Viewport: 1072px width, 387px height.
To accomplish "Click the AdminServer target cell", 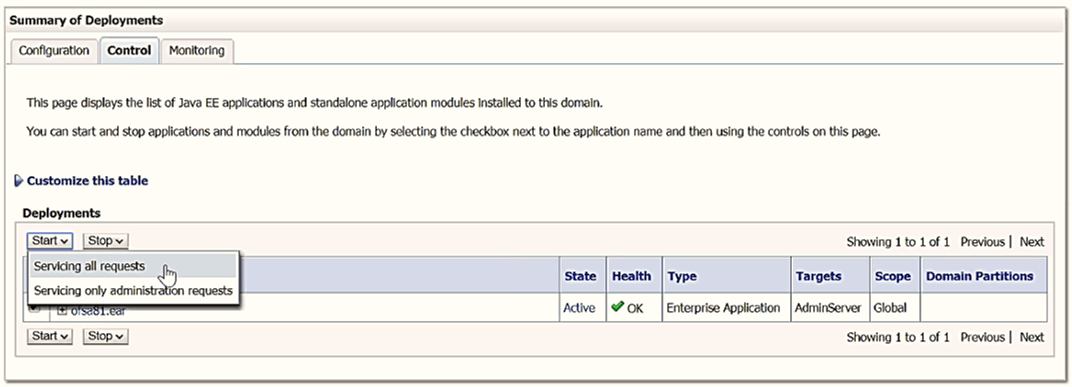I will [829, 308].
